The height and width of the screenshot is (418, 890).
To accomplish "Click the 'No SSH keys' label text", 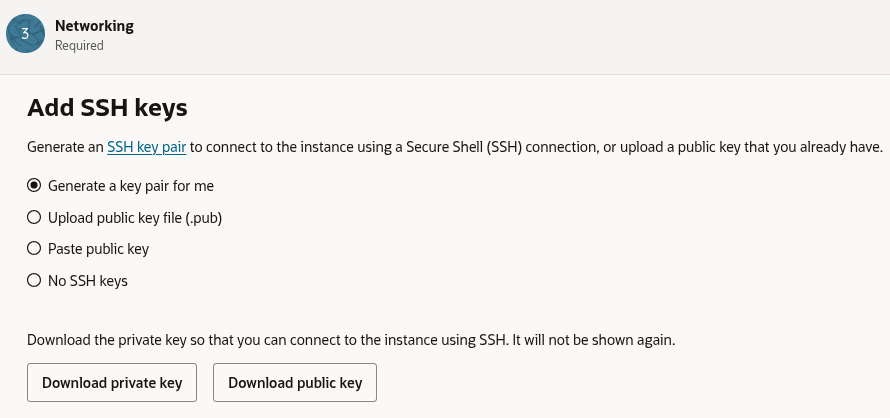I will click(x=88, y=280).
